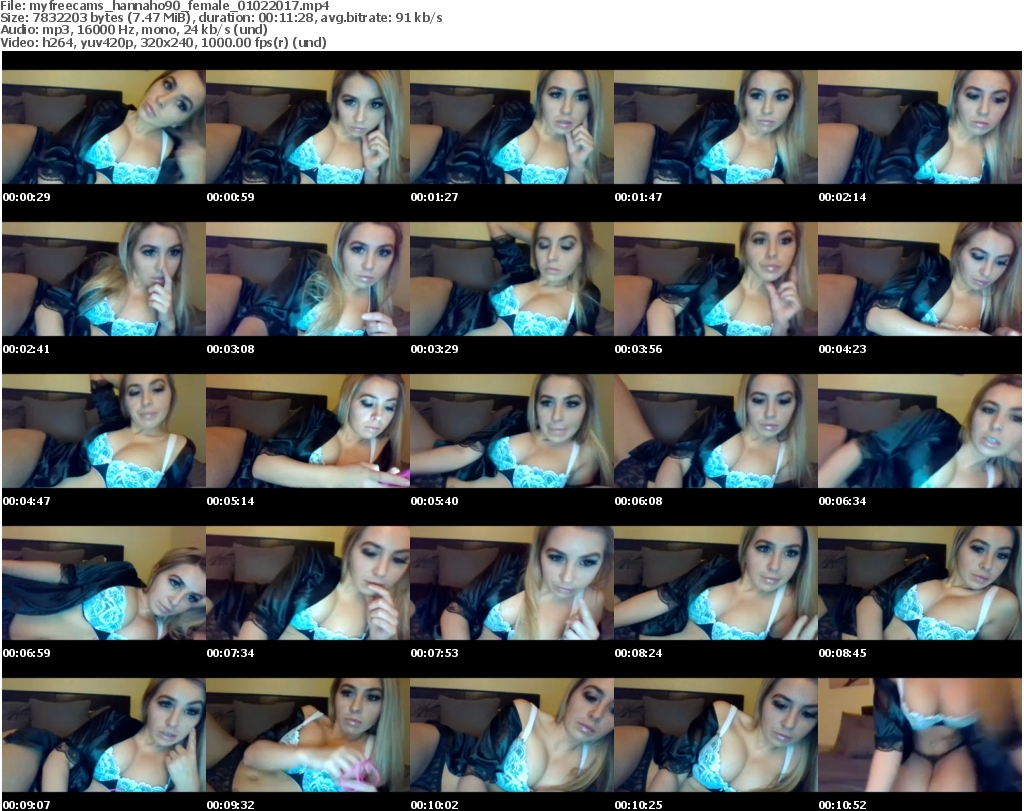The image size is (1024, 811).
Task: Click the timestamp text 00:02:41
Action: point(26,349)
